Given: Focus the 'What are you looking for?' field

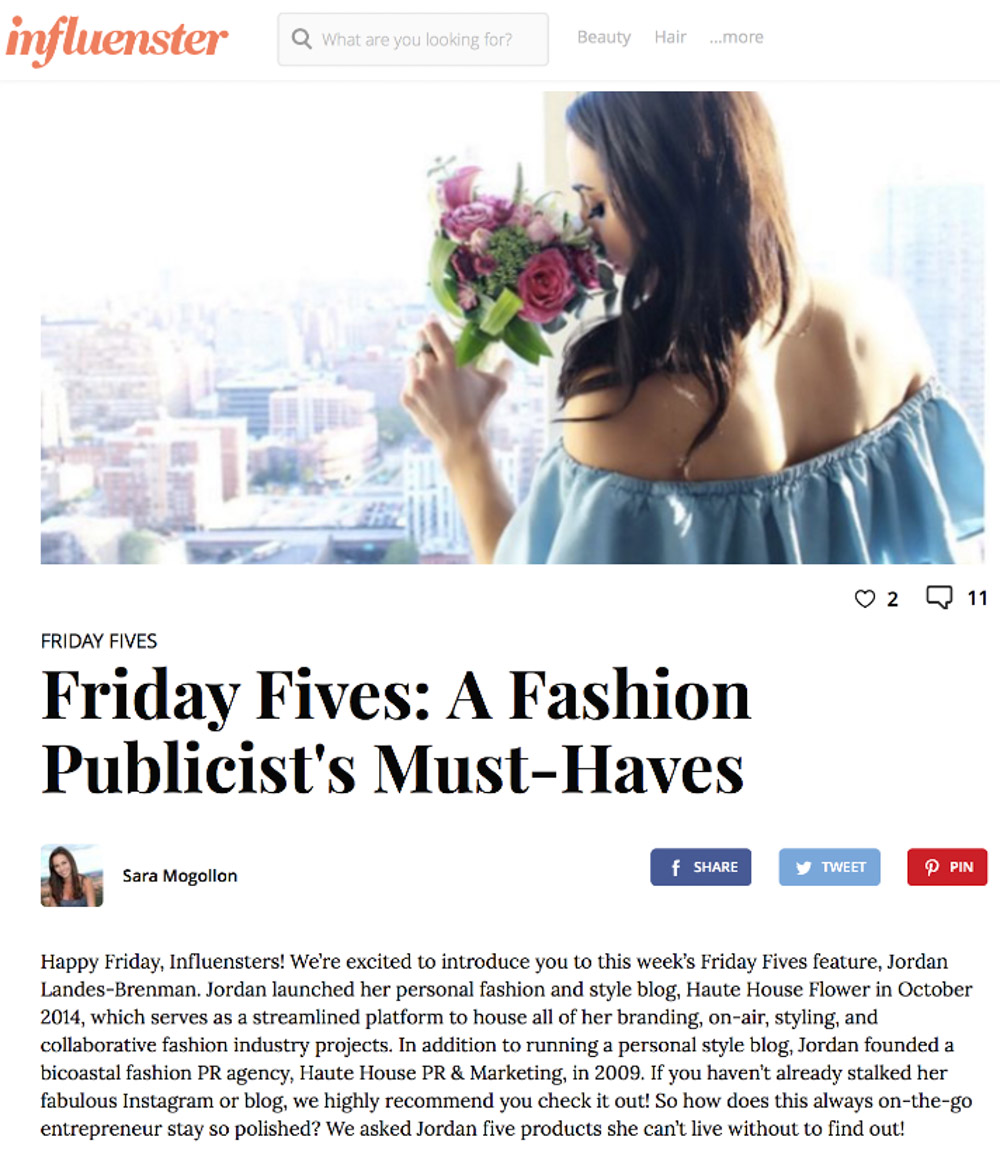Looking at the screenshot, I should pos(413,39).
